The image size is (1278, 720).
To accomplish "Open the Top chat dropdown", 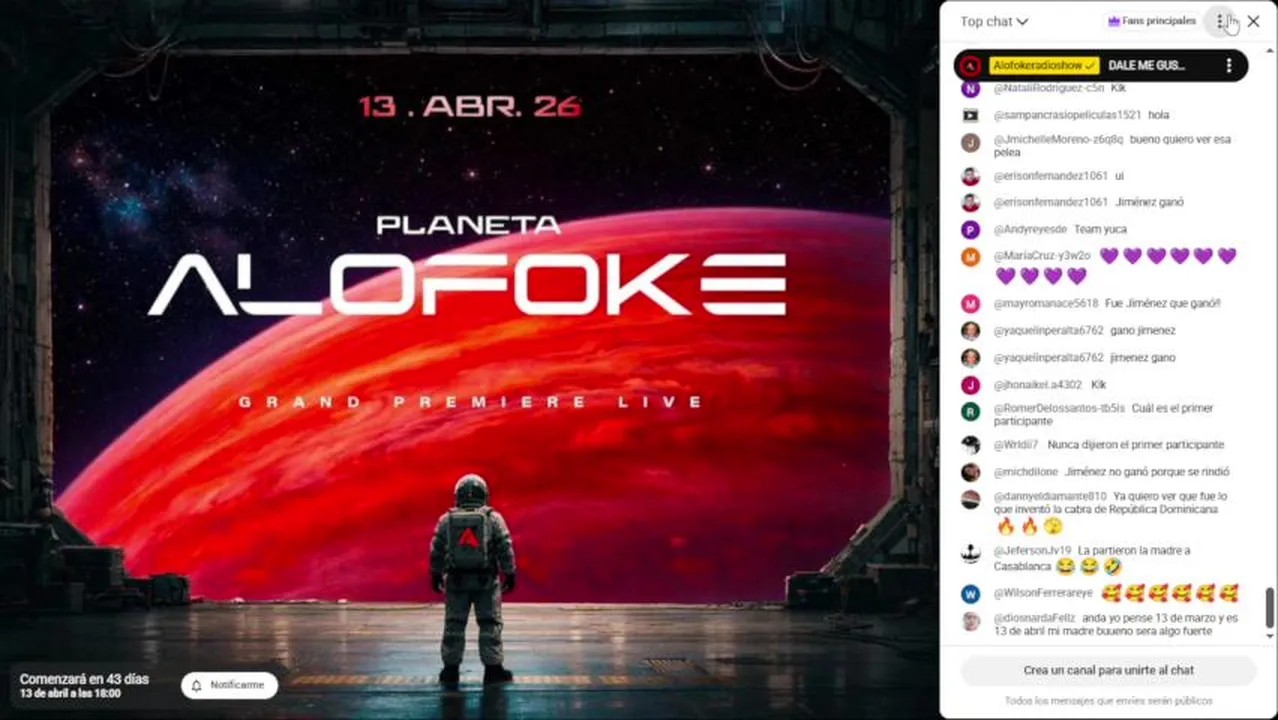I will pos(994,21).
